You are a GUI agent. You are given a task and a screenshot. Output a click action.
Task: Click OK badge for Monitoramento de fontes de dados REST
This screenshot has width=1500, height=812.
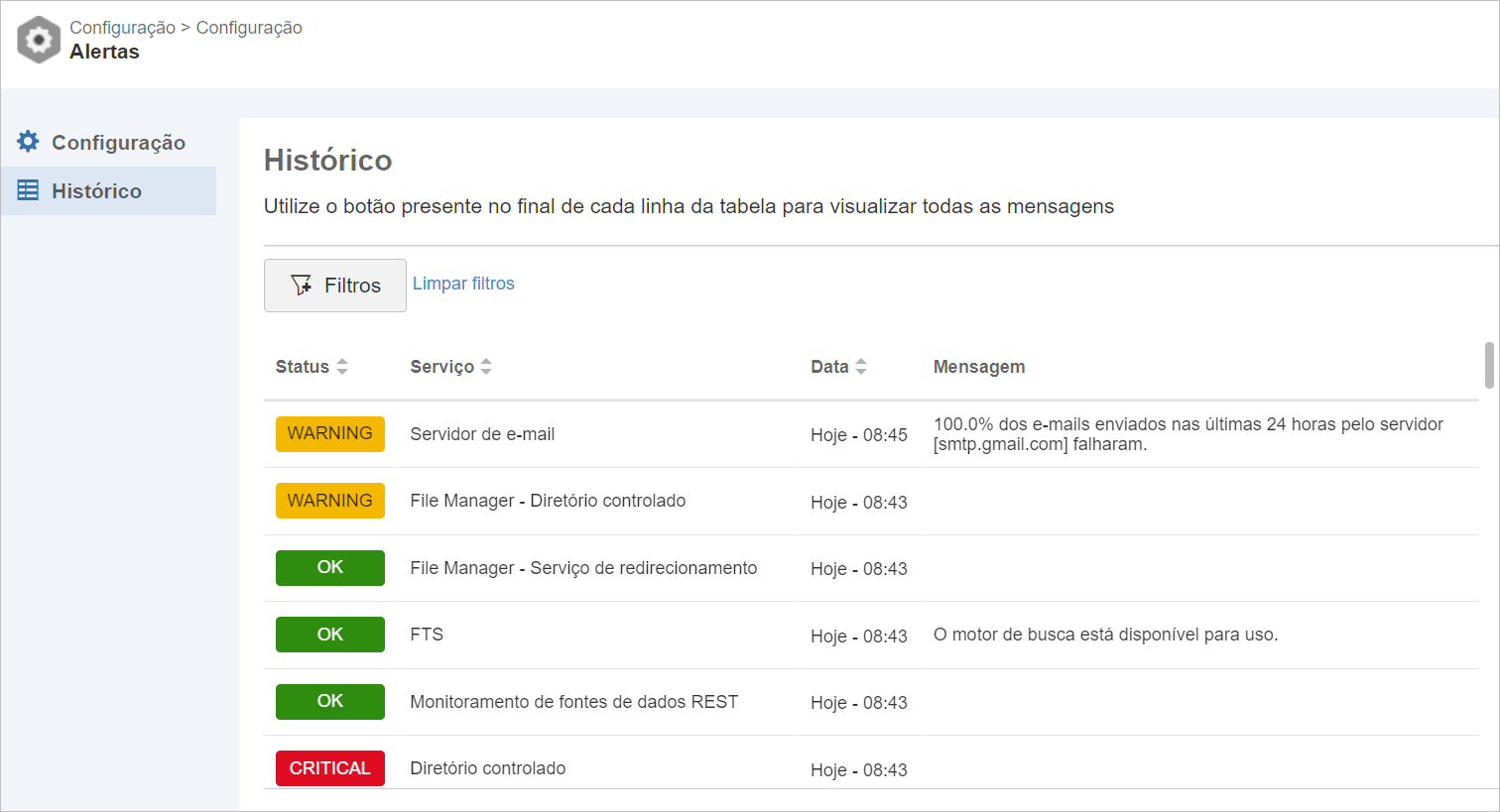330,702
